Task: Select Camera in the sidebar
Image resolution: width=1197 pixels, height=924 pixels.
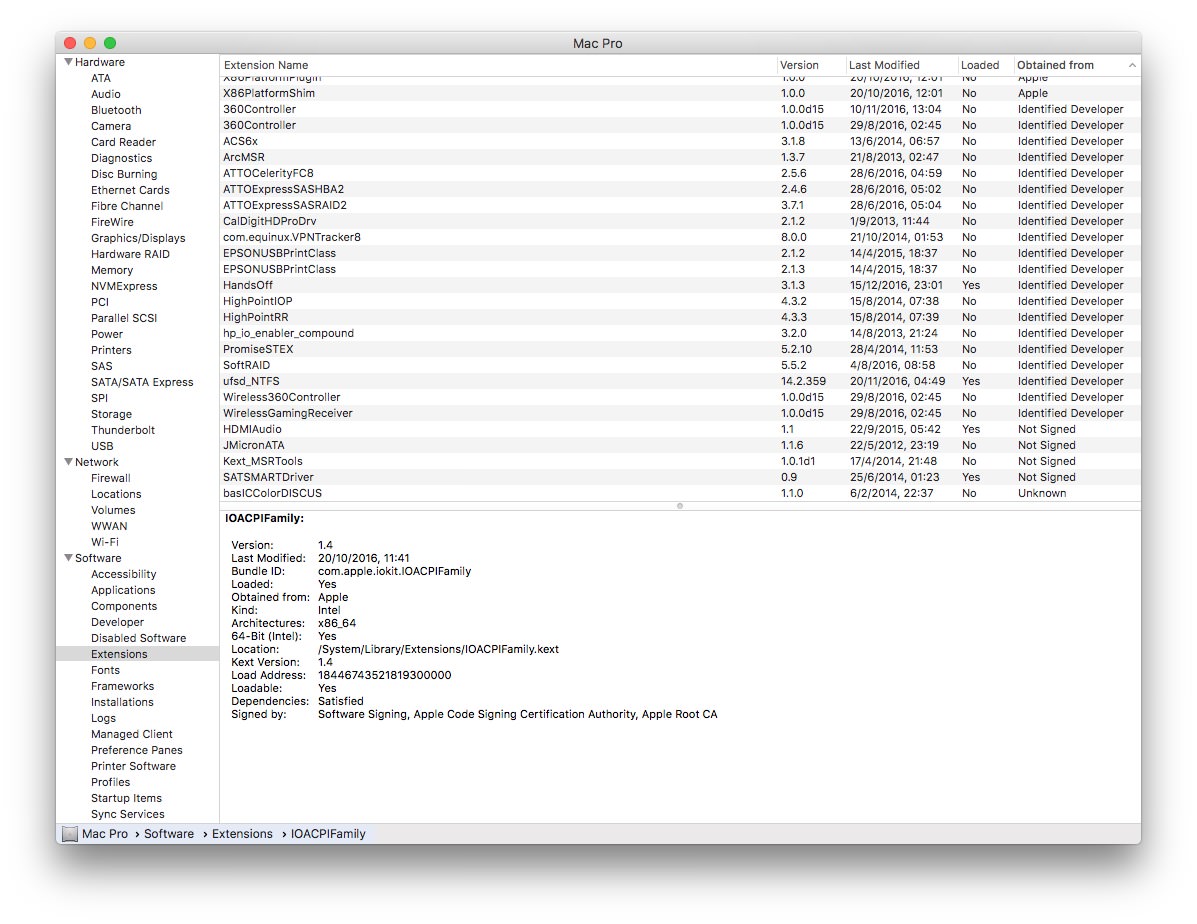Action: [x=111, y=126]
